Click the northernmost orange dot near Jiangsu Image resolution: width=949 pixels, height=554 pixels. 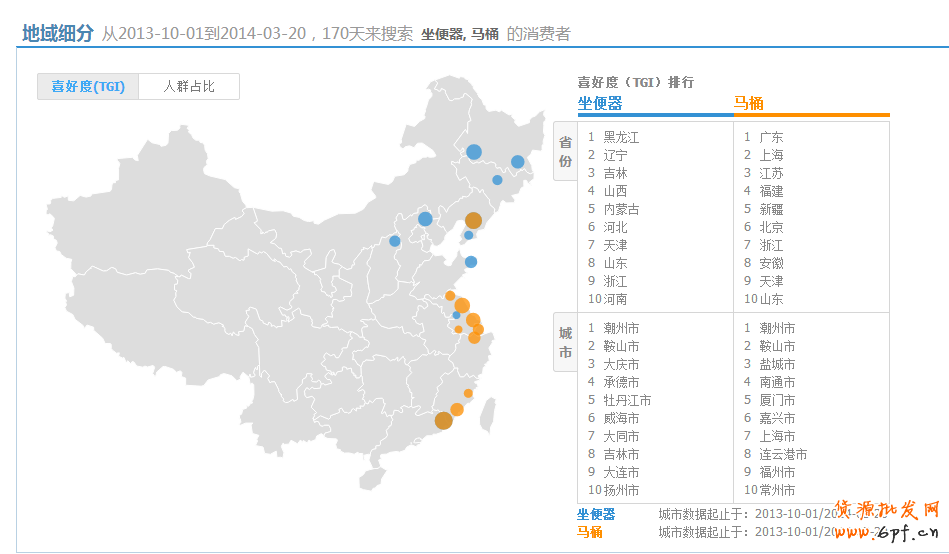[x=450, y=296]
